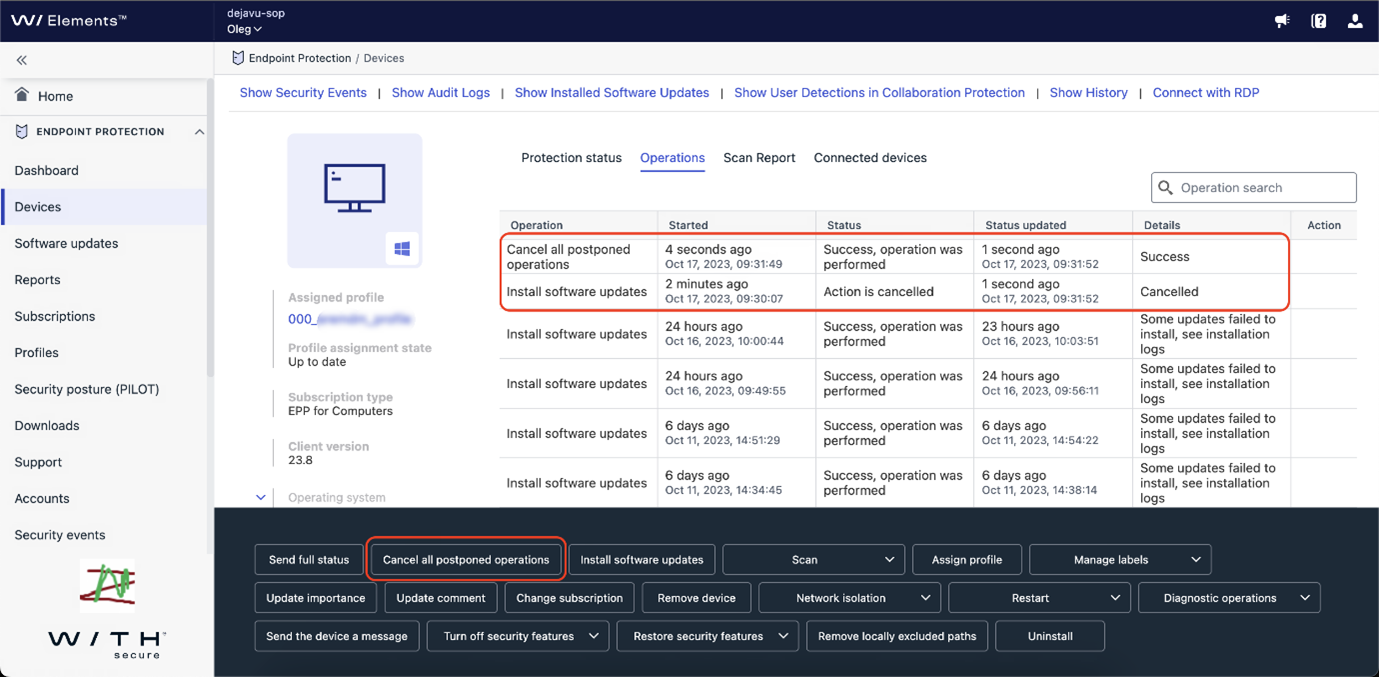Open the Turn off security features dropdown

518,636
